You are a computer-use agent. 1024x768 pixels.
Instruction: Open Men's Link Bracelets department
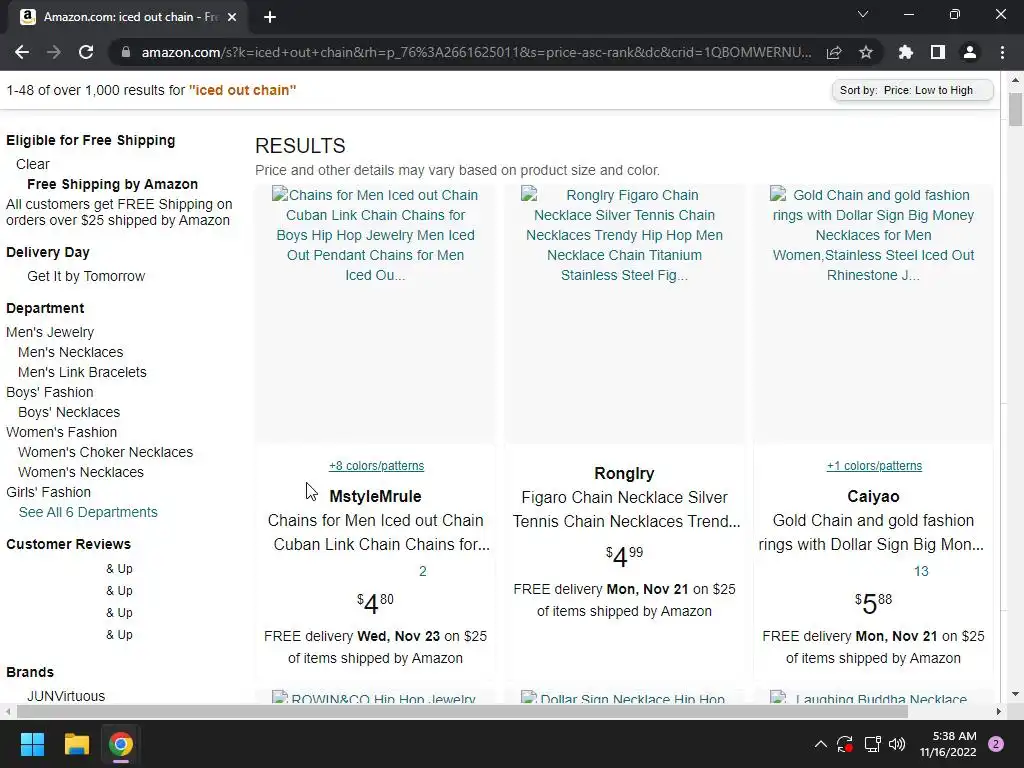[82, 372]
